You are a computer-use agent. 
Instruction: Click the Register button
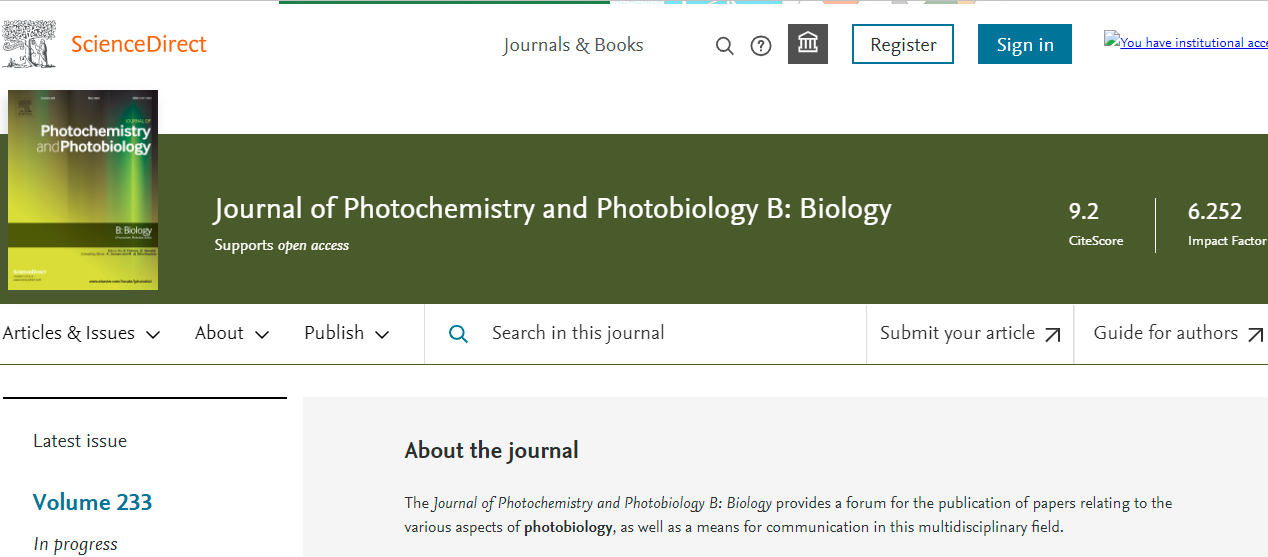[x=903, y=45]
